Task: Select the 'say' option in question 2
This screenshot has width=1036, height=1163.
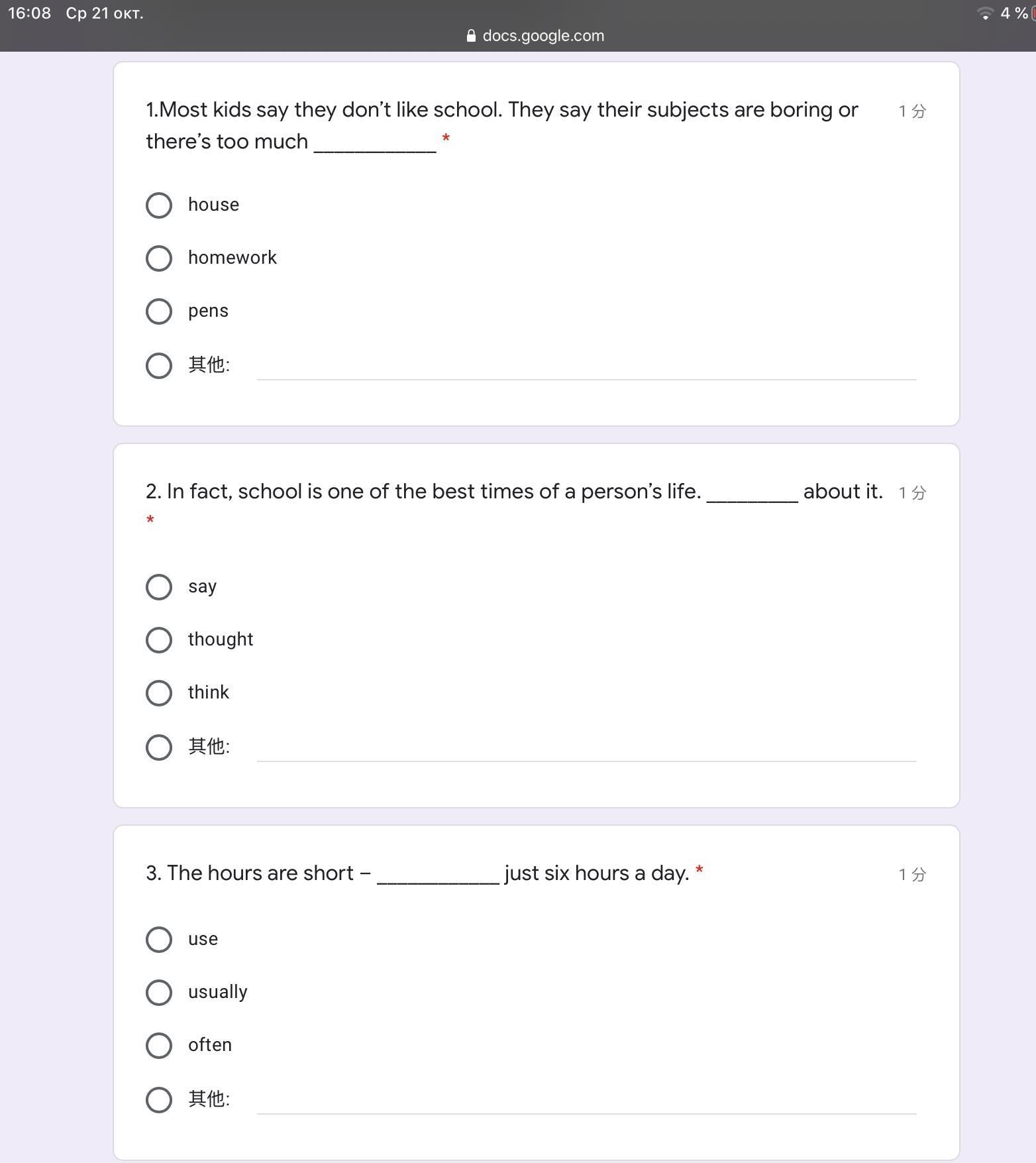Action: tap(159, 587)
